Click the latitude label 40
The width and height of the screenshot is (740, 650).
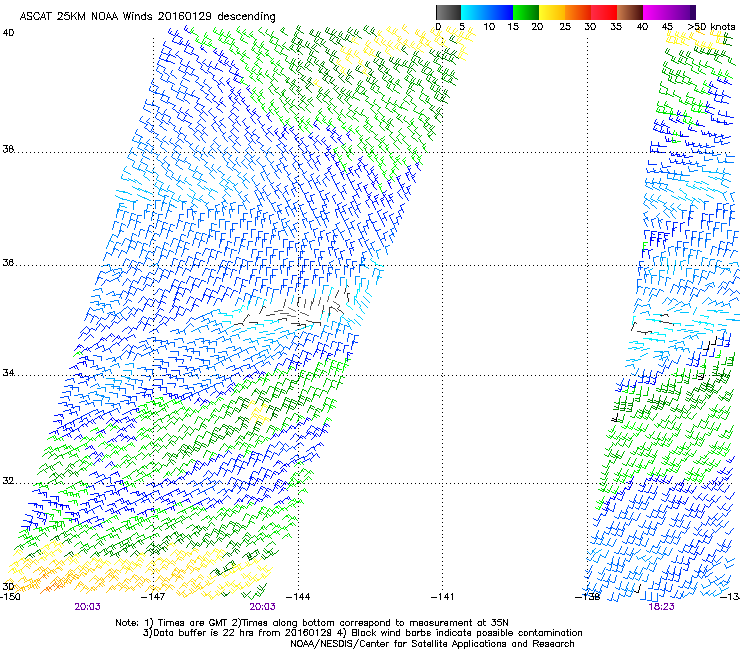8,33
